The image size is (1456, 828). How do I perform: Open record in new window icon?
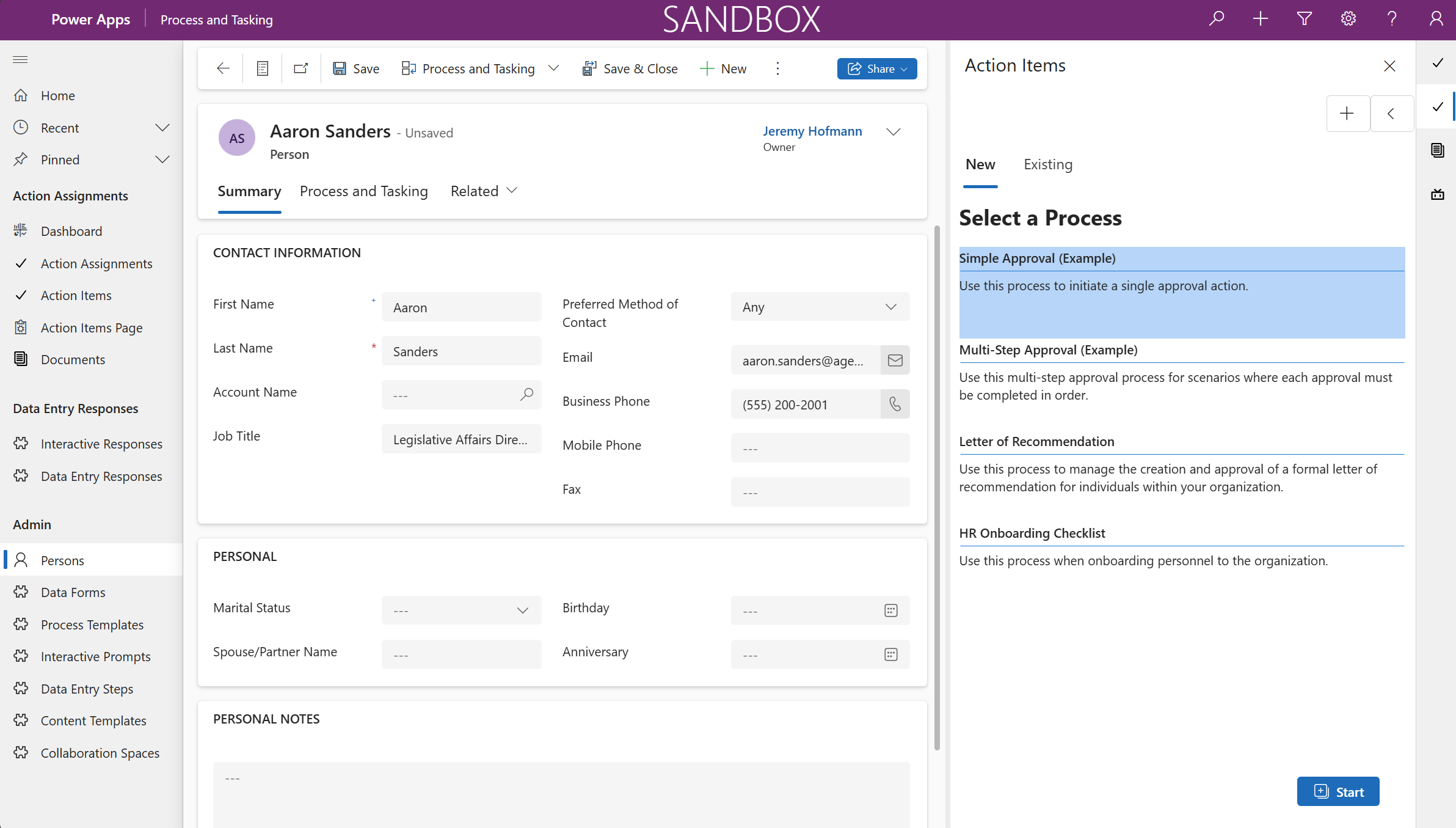[x=300, y=68]
